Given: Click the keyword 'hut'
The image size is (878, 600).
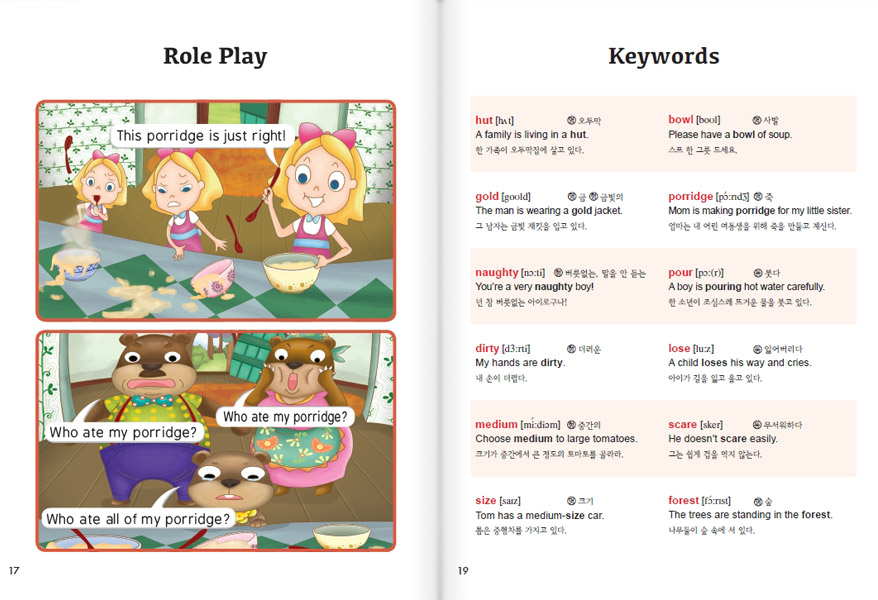Looking at the screenshot, I should (484, 120).
